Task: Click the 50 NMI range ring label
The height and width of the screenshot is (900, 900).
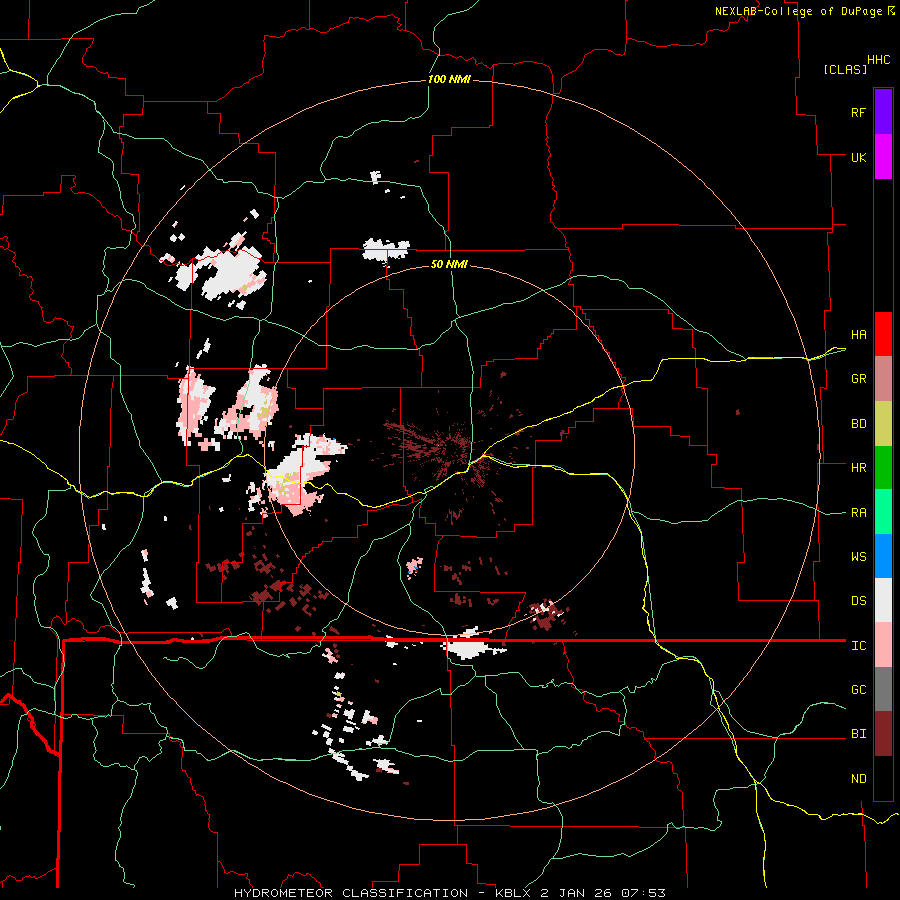Action: (449, 264)
